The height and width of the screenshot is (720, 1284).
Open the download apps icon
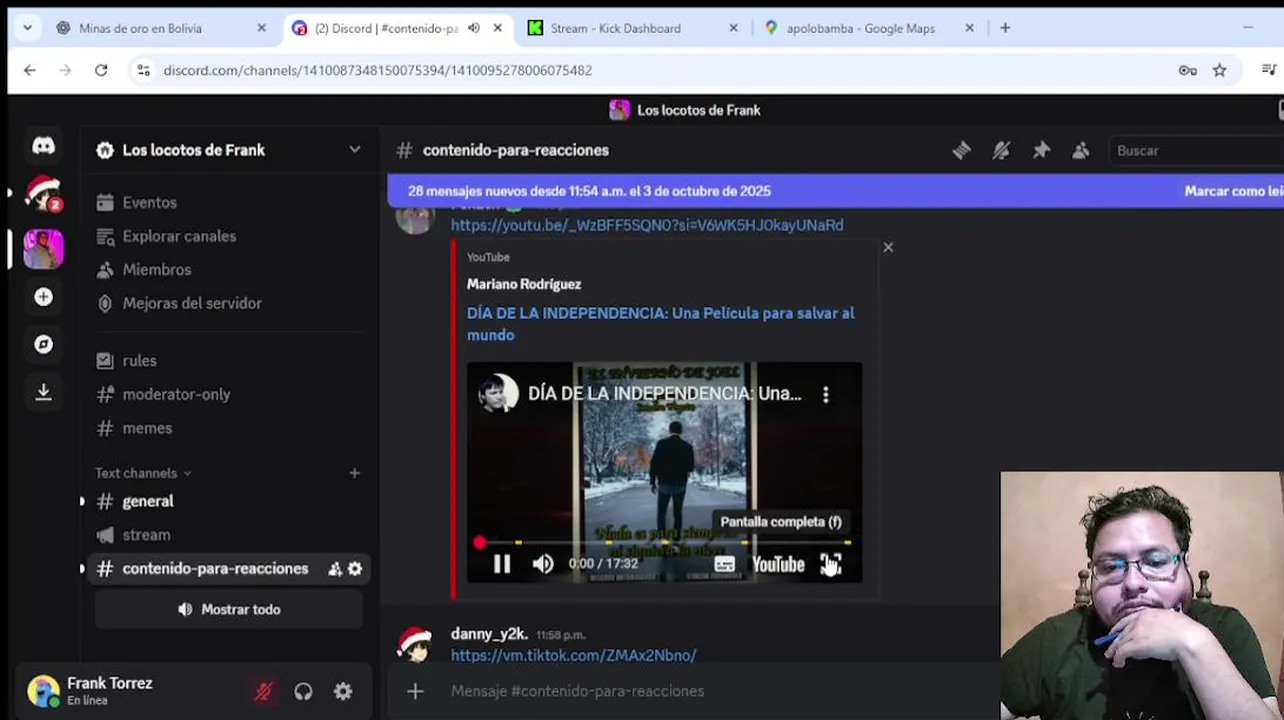pyautogui.click(x=43, y=392)
